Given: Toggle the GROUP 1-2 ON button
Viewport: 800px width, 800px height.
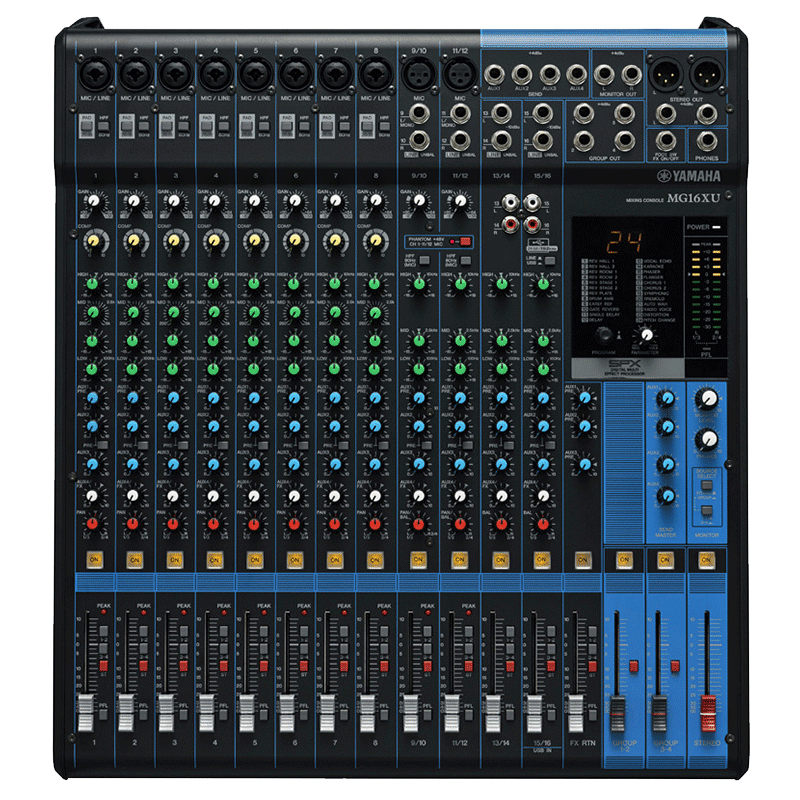Looking at the screenshot, I should [624, 560].
